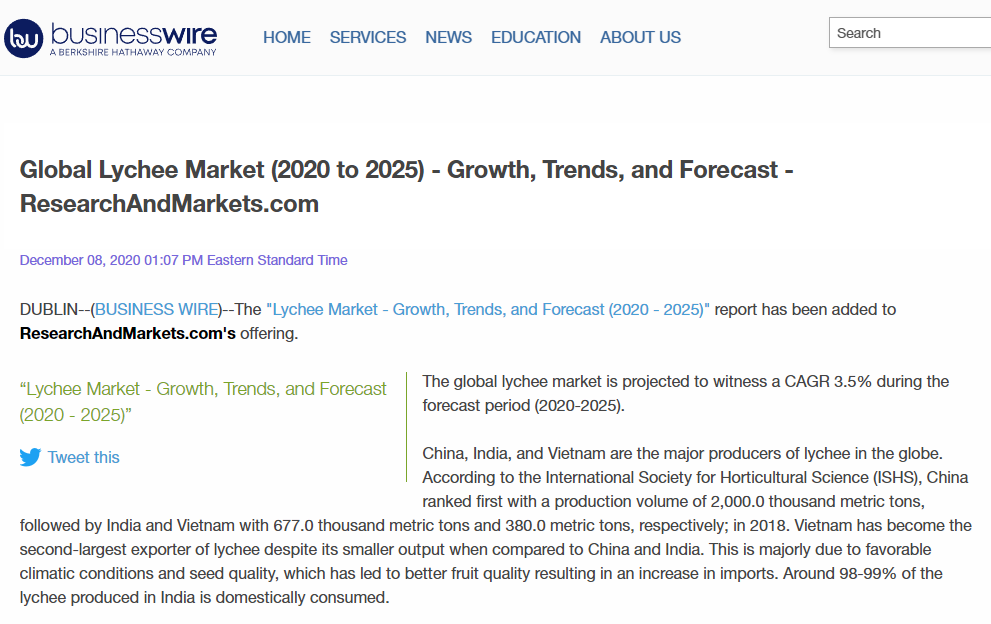Click the businesswire wordmark in the header
This screenshot has width=991, height=624.
[133, 33]
